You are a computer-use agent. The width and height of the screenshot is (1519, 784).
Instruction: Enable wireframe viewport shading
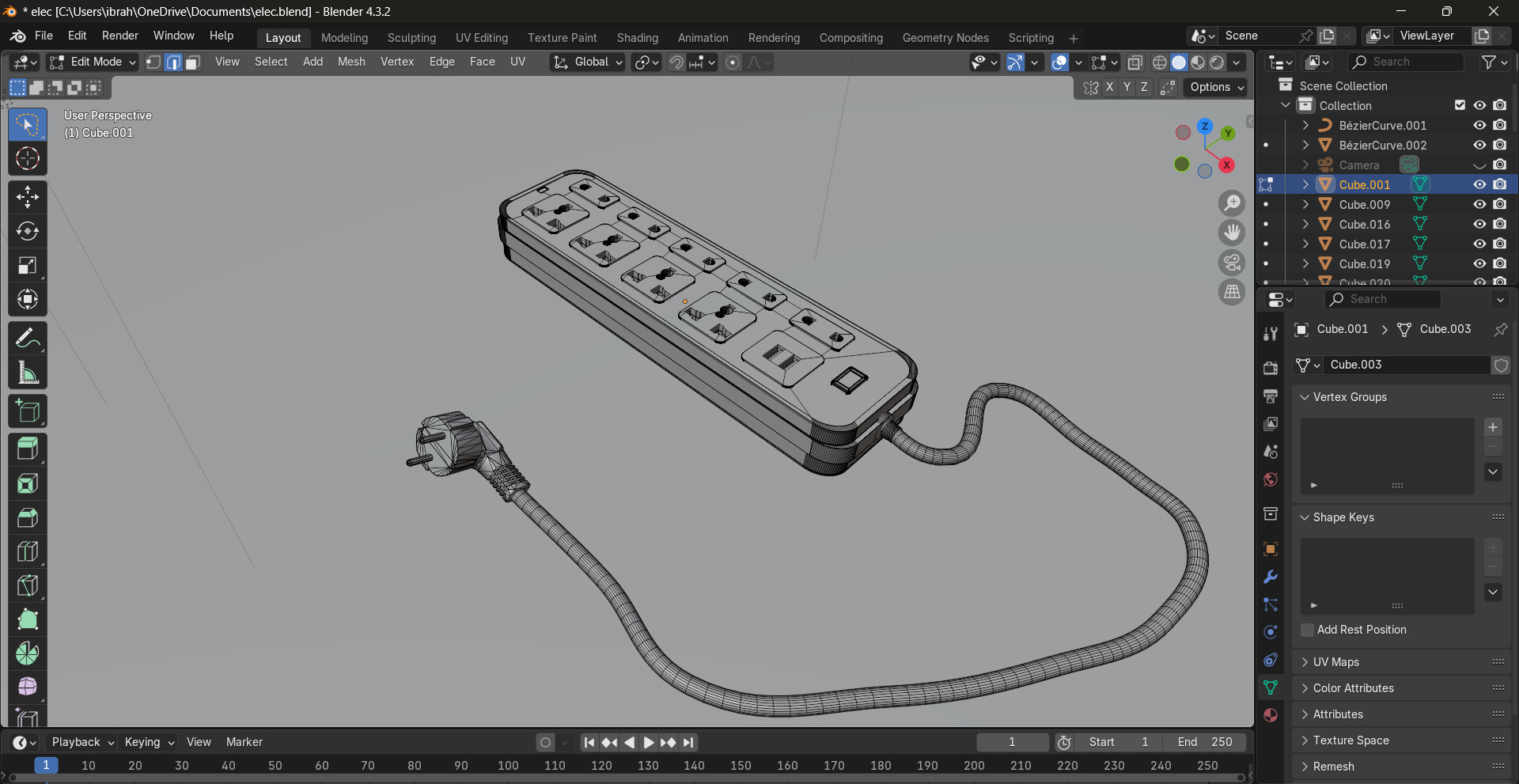tap(1160, 62)
